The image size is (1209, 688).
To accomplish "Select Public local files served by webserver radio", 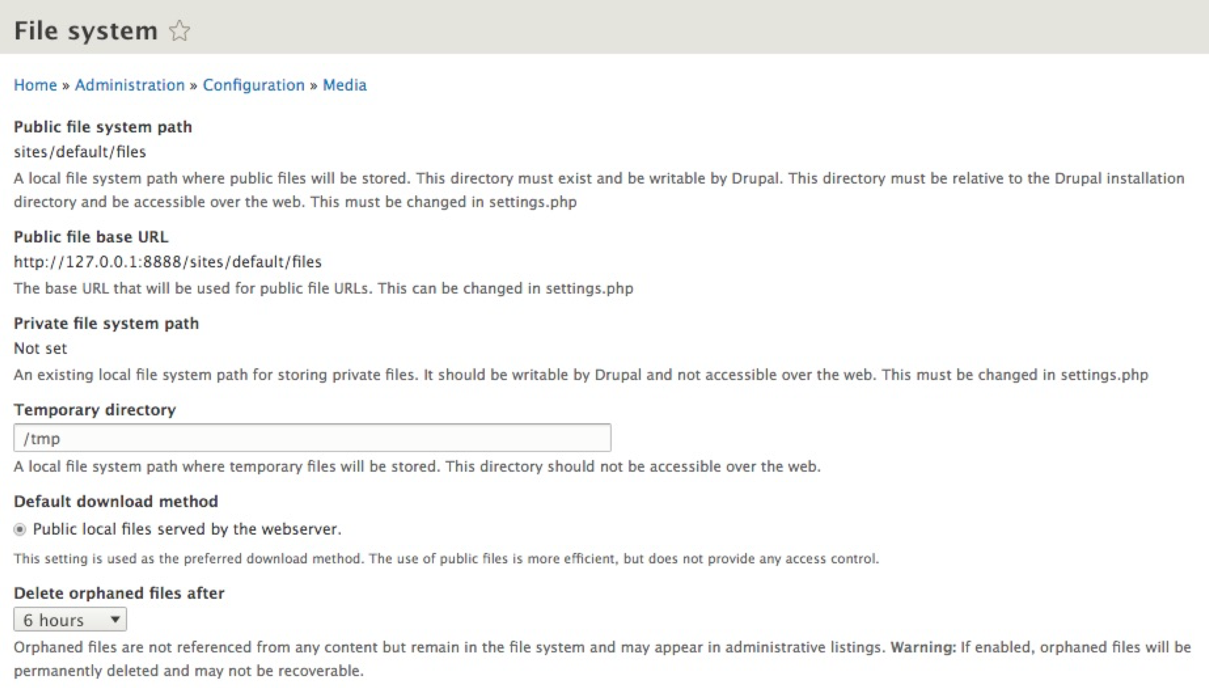I will pos(21,527).
